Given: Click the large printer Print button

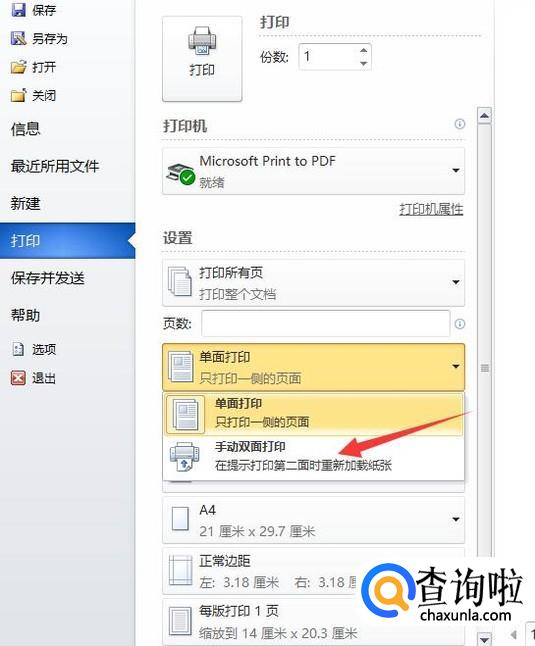Looking at the screenshot, I should (x=202, y=59).
